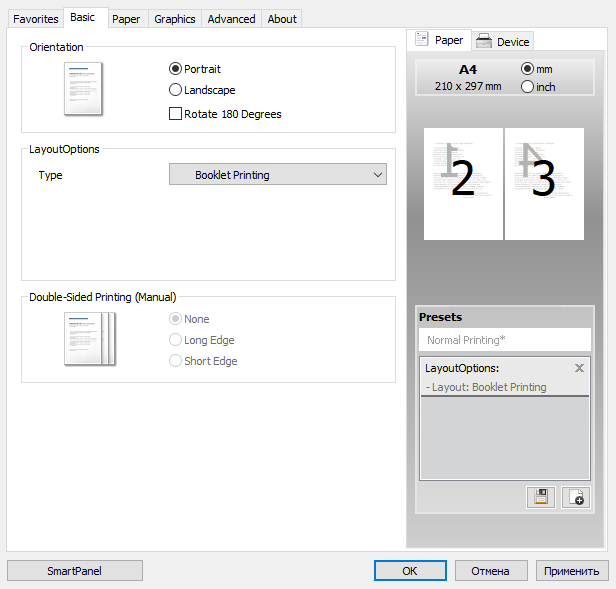The height and width of the screenshot is (589, 616).
Task: Open the Paper settings tab
Action: tap(126, 19)
